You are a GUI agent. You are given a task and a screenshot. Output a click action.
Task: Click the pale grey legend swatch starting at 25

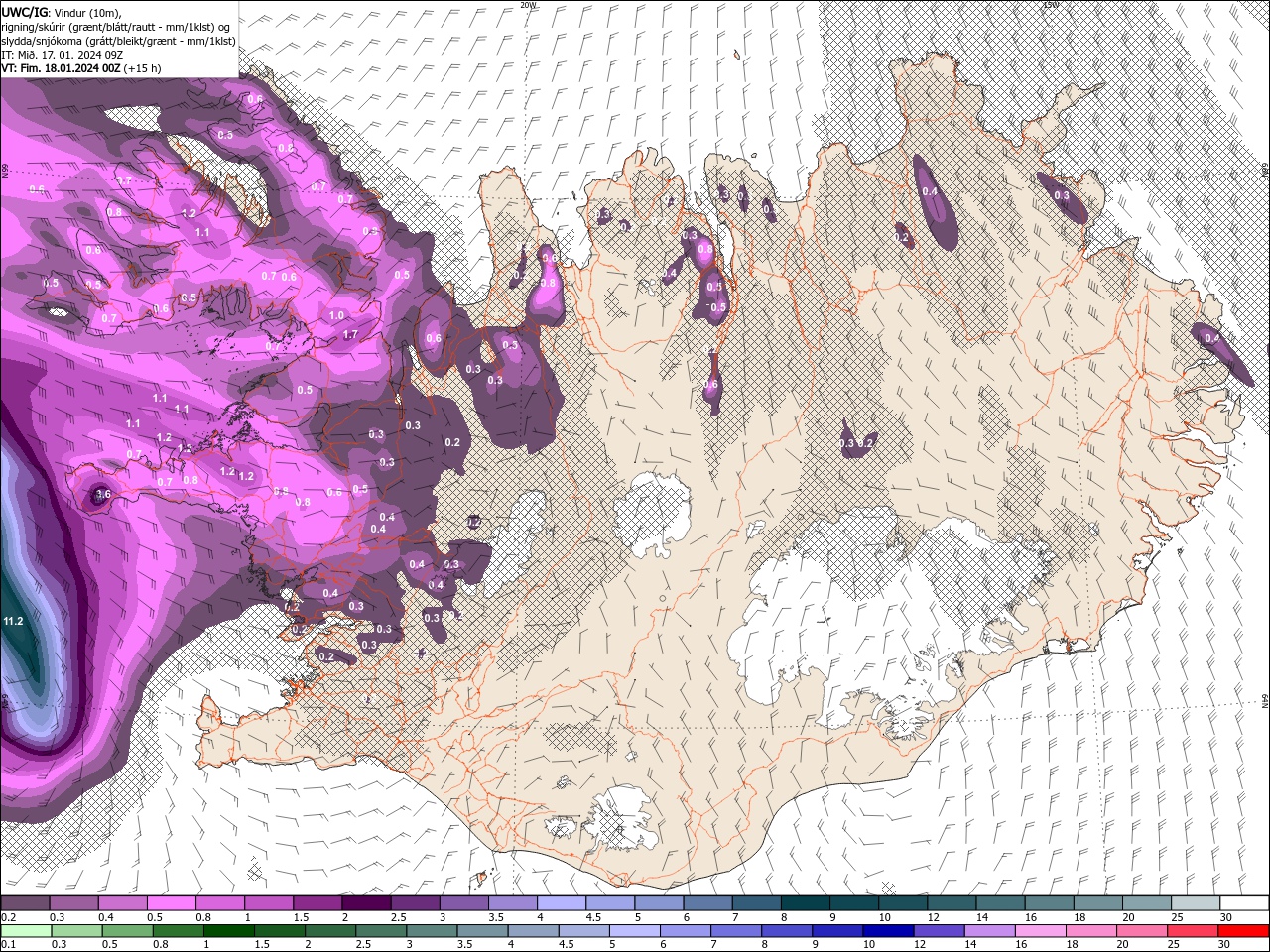(x=1197, y=903)
